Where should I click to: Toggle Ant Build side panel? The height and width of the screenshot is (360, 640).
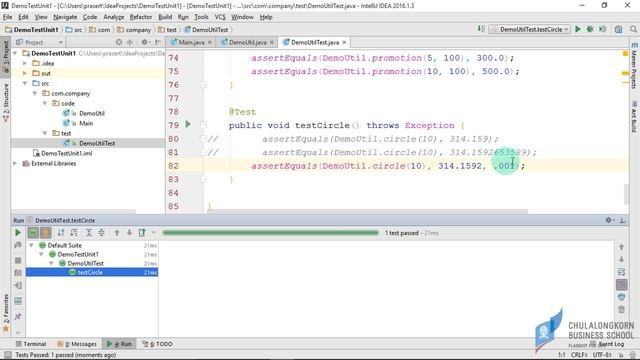coord(634,117)
